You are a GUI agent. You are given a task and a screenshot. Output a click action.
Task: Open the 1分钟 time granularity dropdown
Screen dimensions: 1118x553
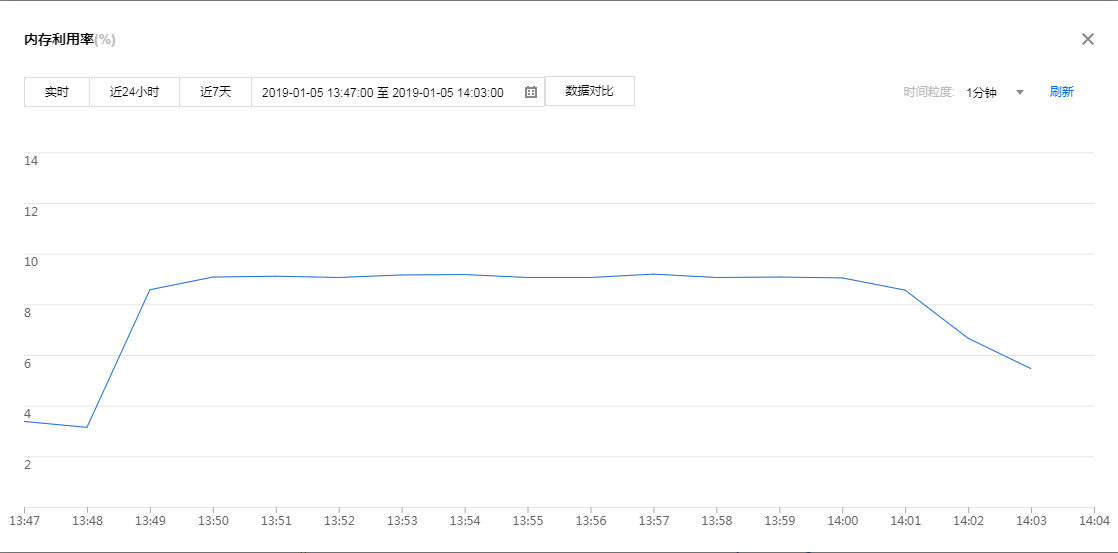click(981, 92)
